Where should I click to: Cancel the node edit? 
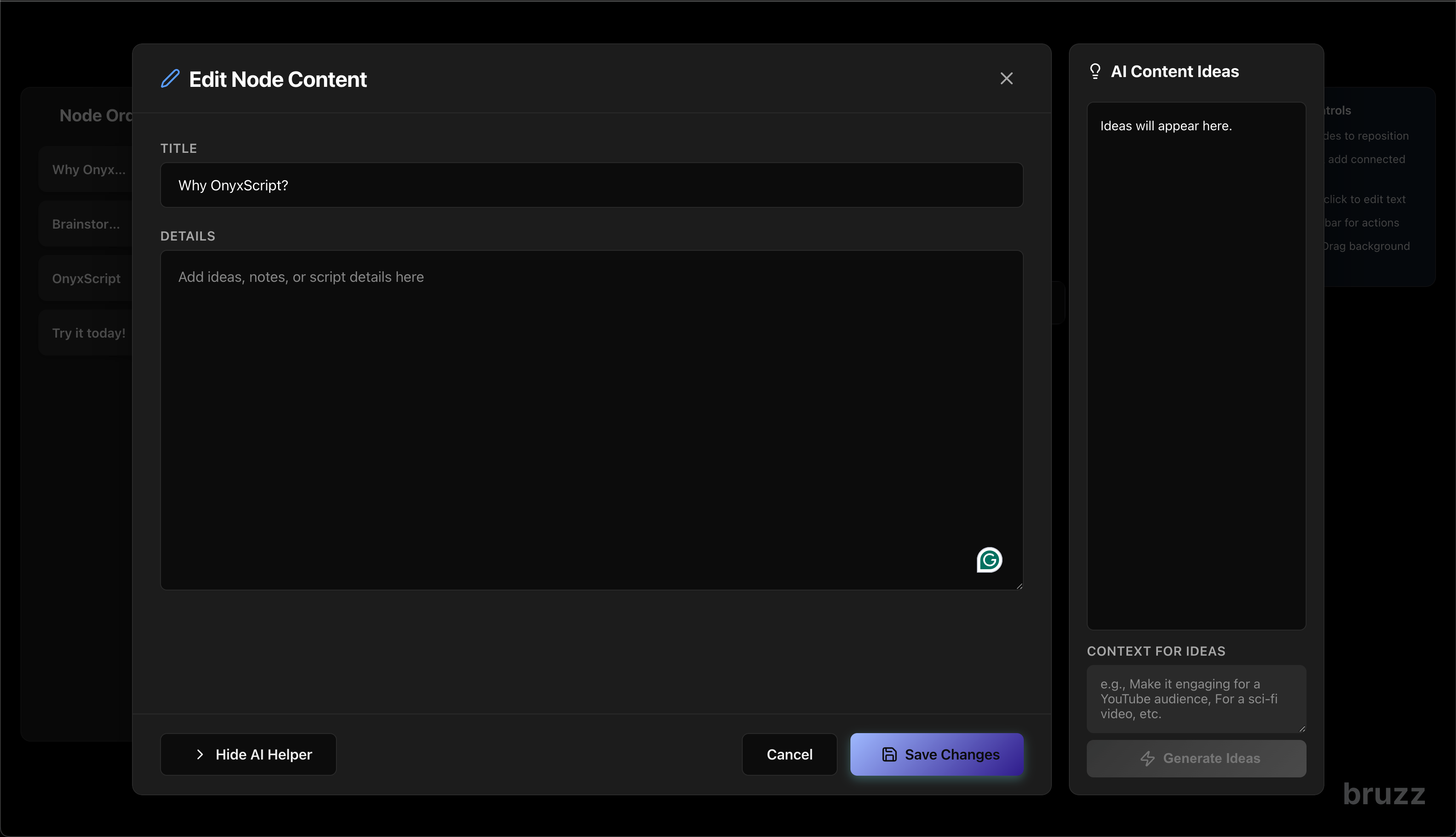coord(790,754)
